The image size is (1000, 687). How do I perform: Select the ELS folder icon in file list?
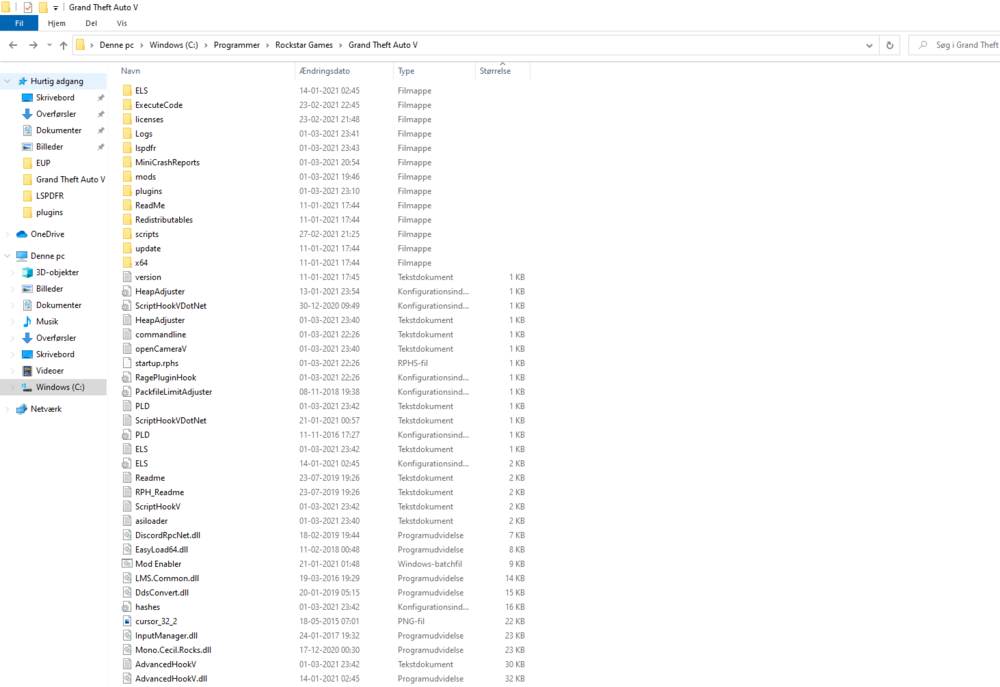click(127, 91)
